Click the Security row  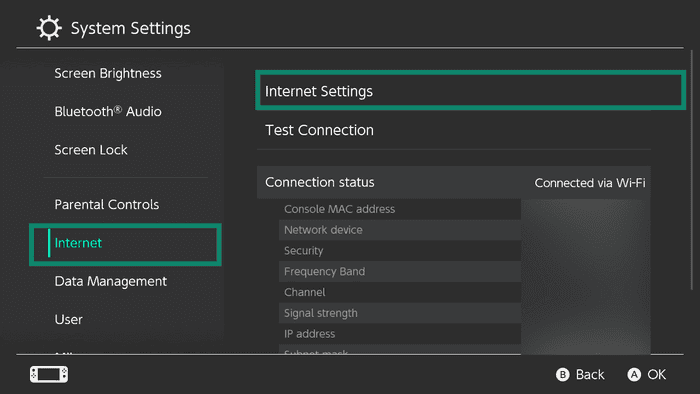coord(400,251)
